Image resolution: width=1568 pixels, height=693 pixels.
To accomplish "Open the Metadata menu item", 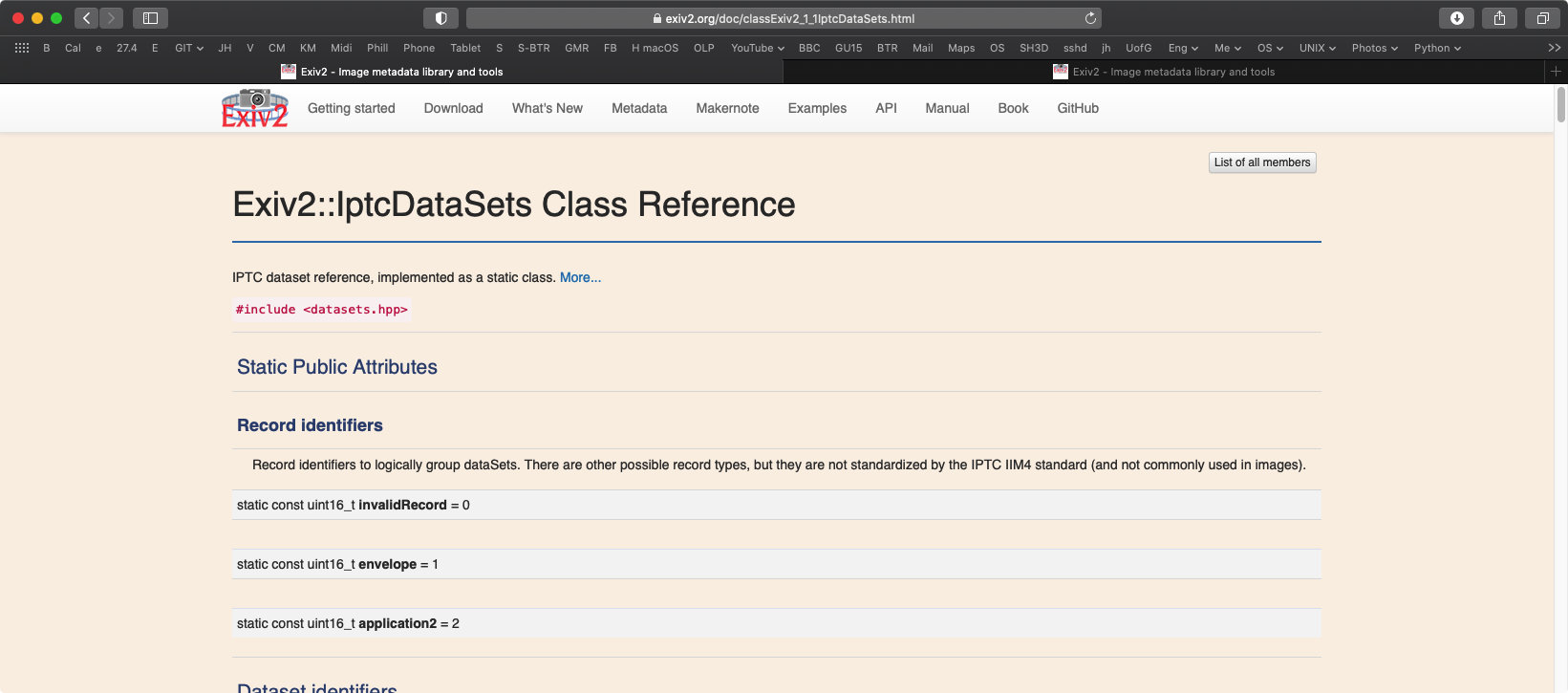I will click(x=639, y=108).
